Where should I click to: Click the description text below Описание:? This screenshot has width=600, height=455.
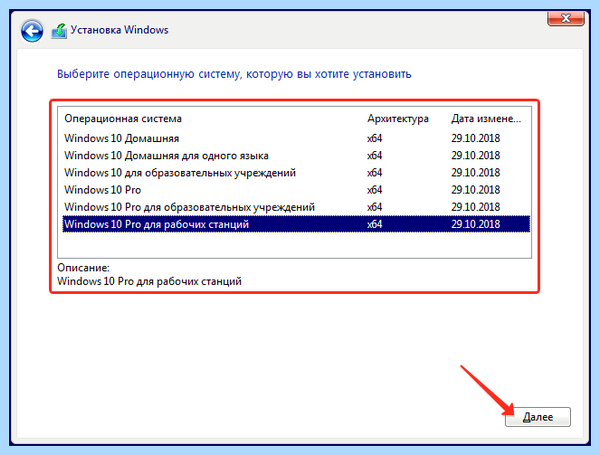coord(149,281)
